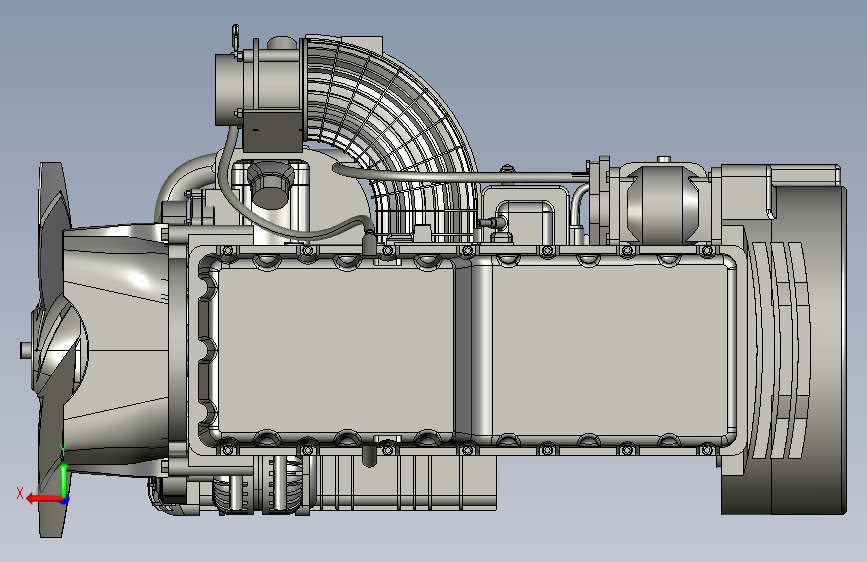867x562 pixels.
Task: Select the right flat side cover panel
Action: tap(609, 348)
